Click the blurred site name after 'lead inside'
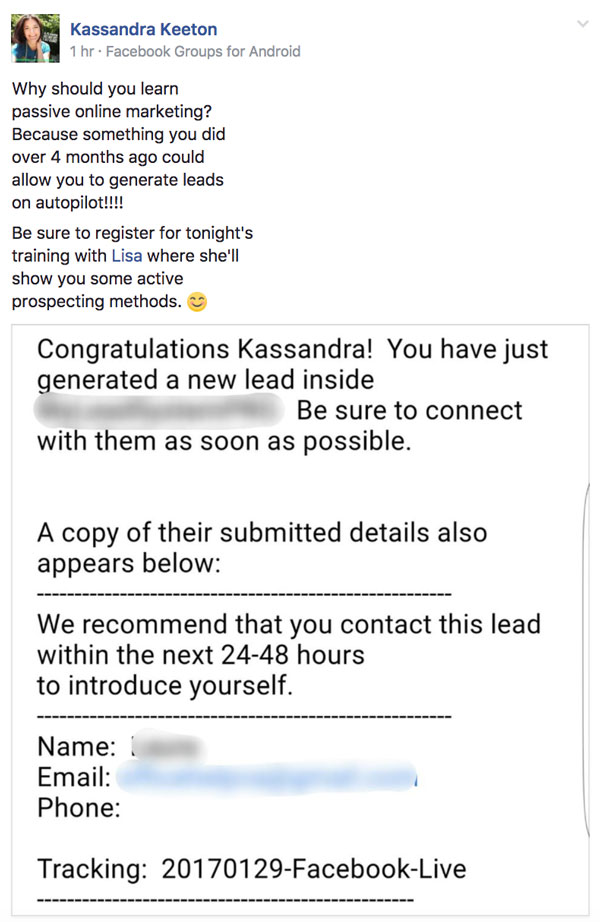The width and height of the screenshot is (600, 922). click(x=159, y=410)
